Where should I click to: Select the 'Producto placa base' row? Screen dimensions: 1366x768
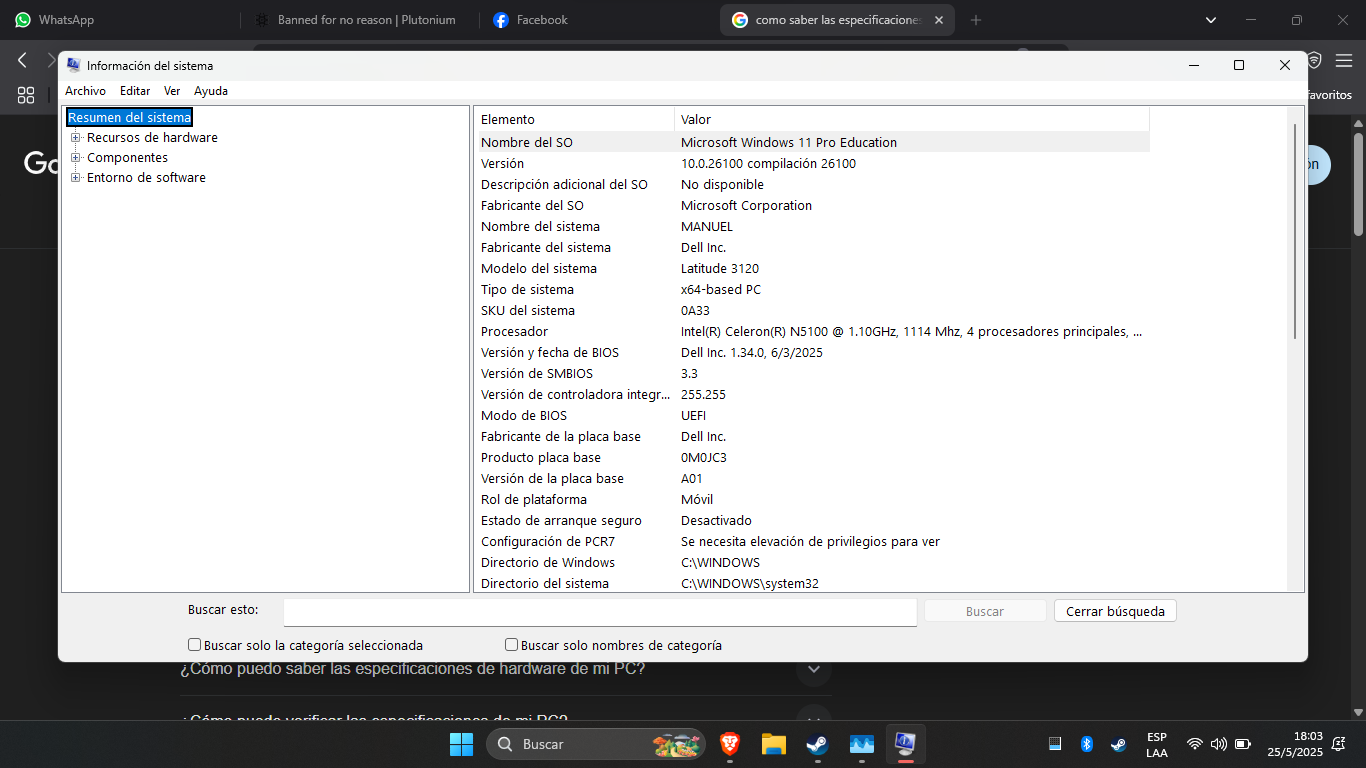point(814,457)
